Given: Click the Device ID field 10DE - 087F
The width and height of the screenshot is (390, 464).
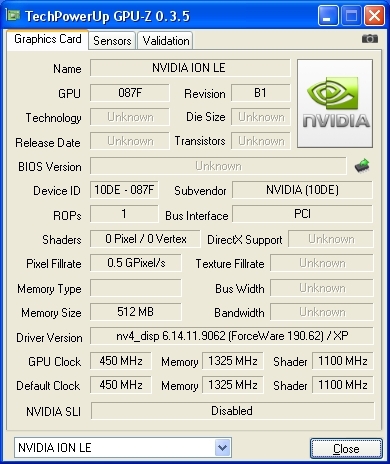Looking at the screenshot, I should click(x=124, y=190).
